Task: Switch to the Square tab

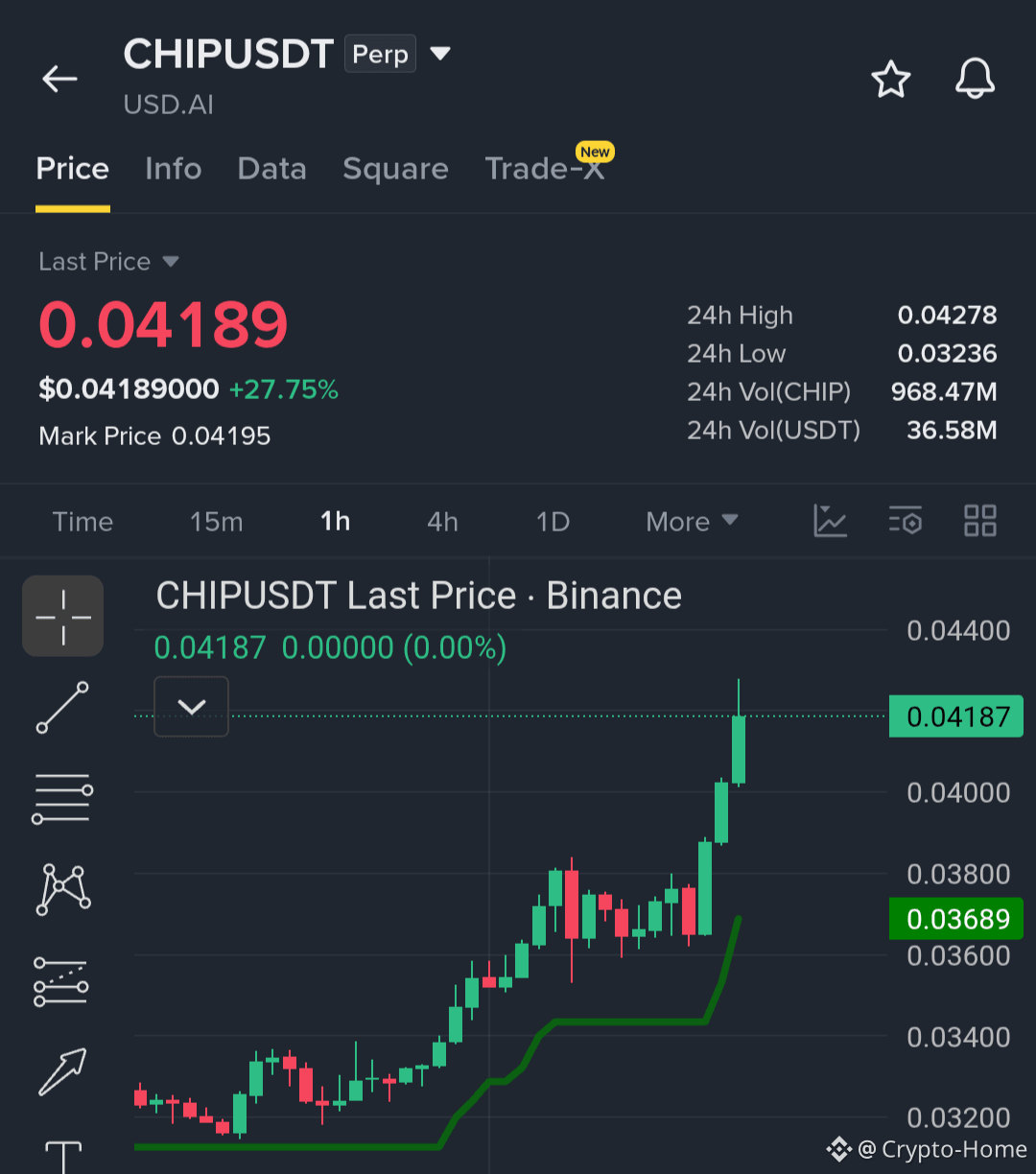Action: tap(396, 169)
